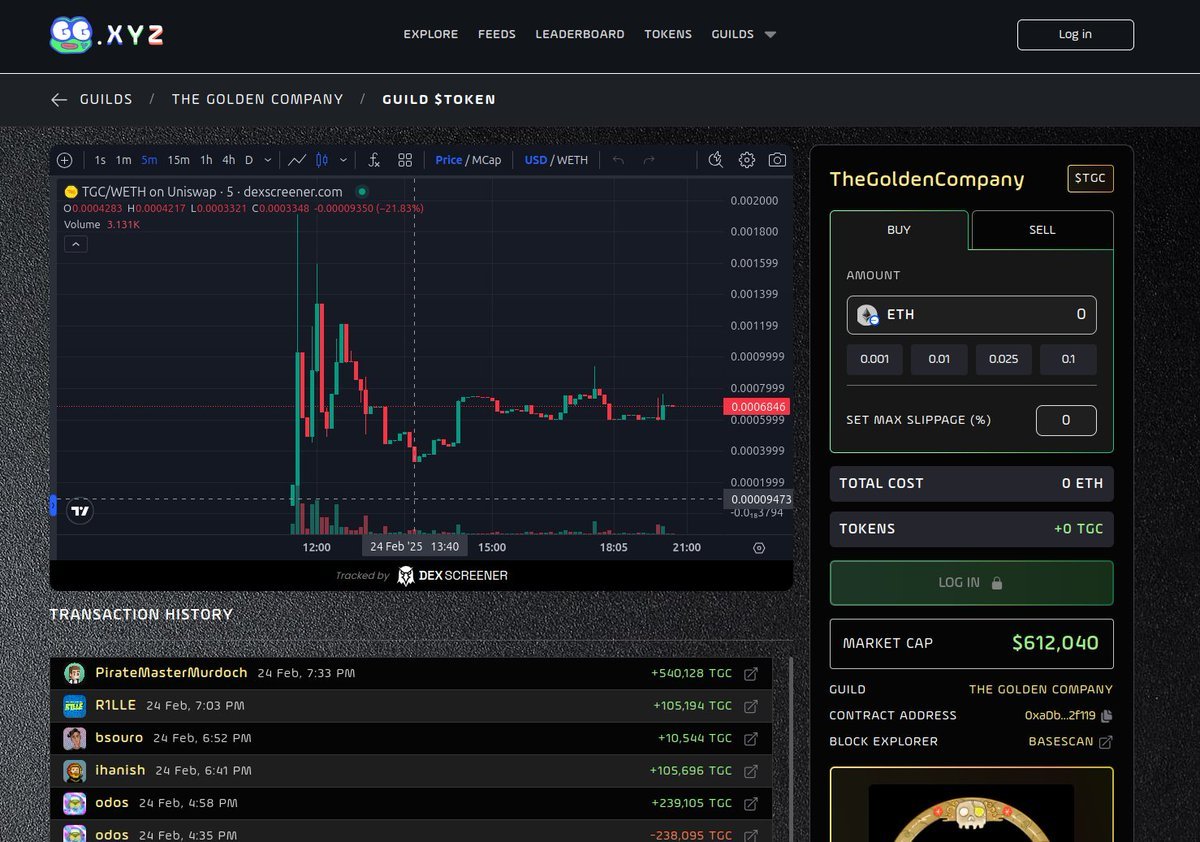Set chart interval to 1m
The image size is (1200, 842).
tap(123, 160)
